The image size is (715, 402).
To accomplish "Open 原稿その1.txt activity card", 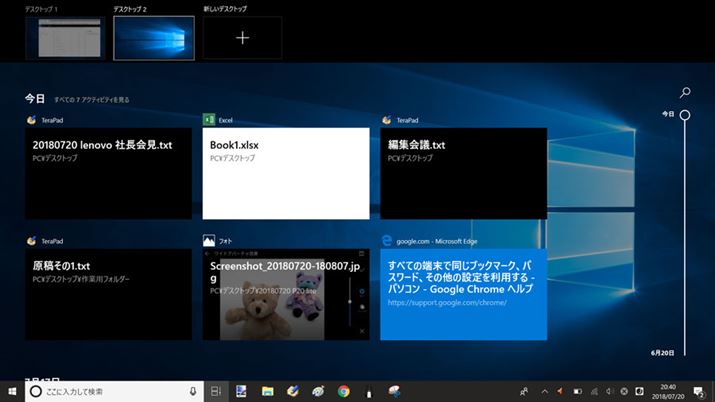I will pos(109,294).
